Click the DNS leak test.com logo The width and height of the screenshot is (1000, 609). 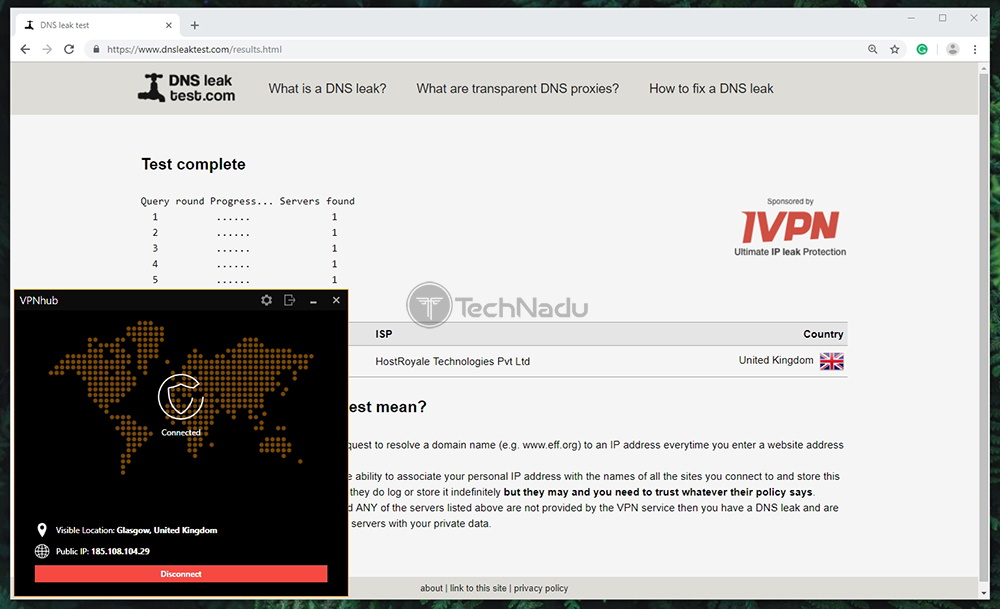point(186,87)
